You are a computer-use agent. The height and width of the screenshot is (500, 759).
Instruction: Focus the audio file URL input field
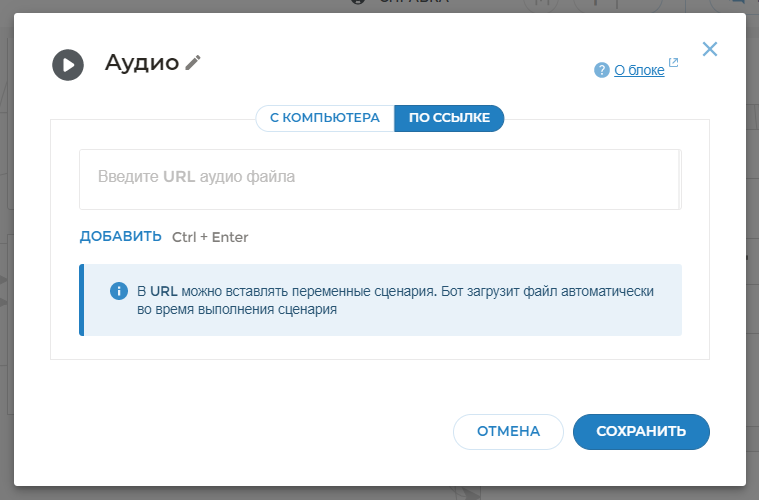point(378,177)
